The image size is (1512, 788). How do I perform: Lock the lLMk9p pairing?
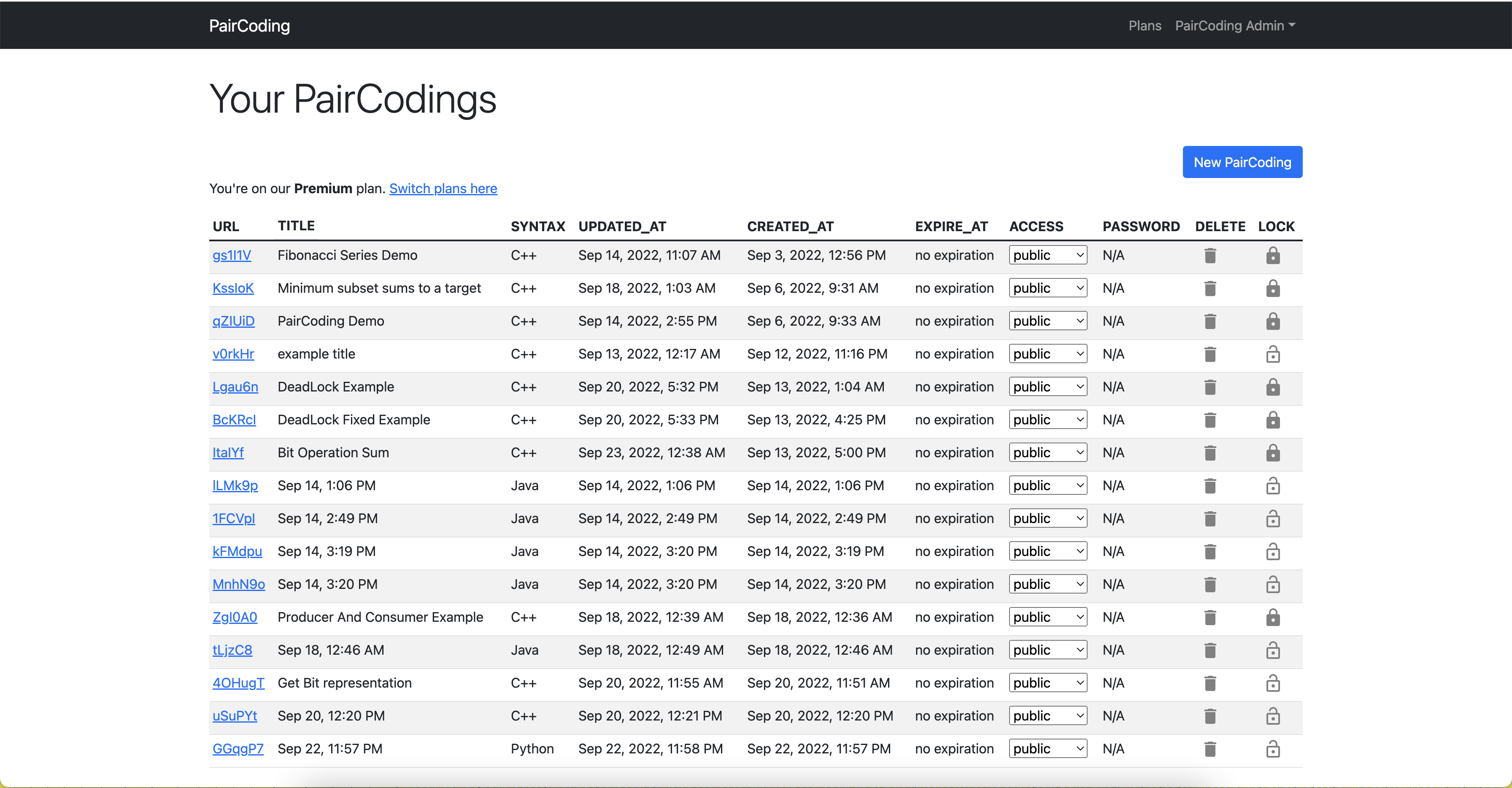(1272, 485)
